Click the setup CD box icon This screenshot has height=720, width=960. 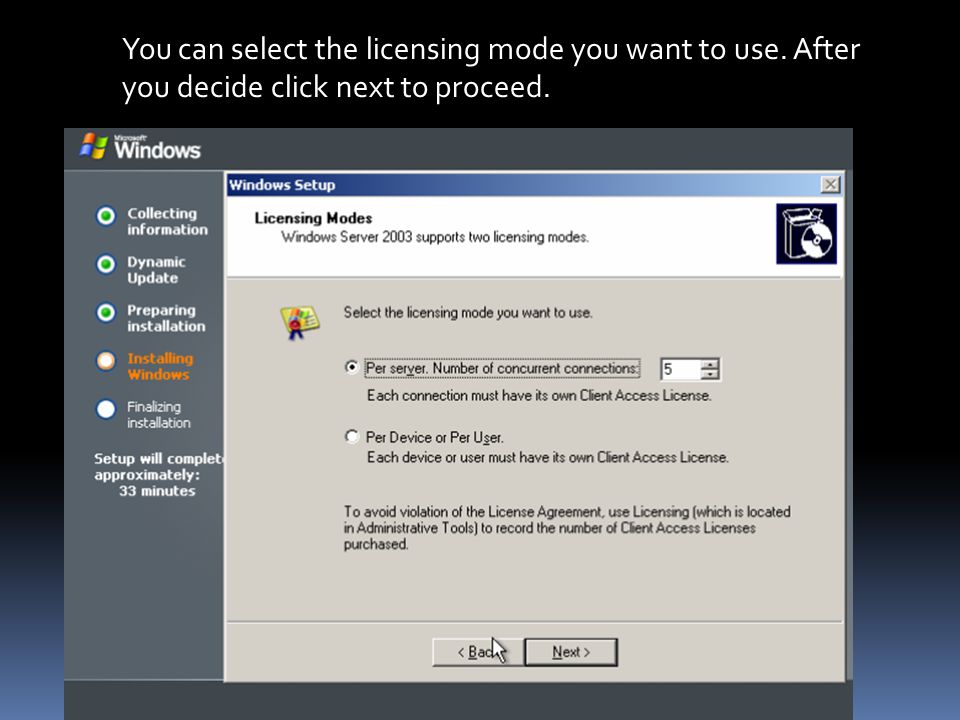click(x=806, y=234)
